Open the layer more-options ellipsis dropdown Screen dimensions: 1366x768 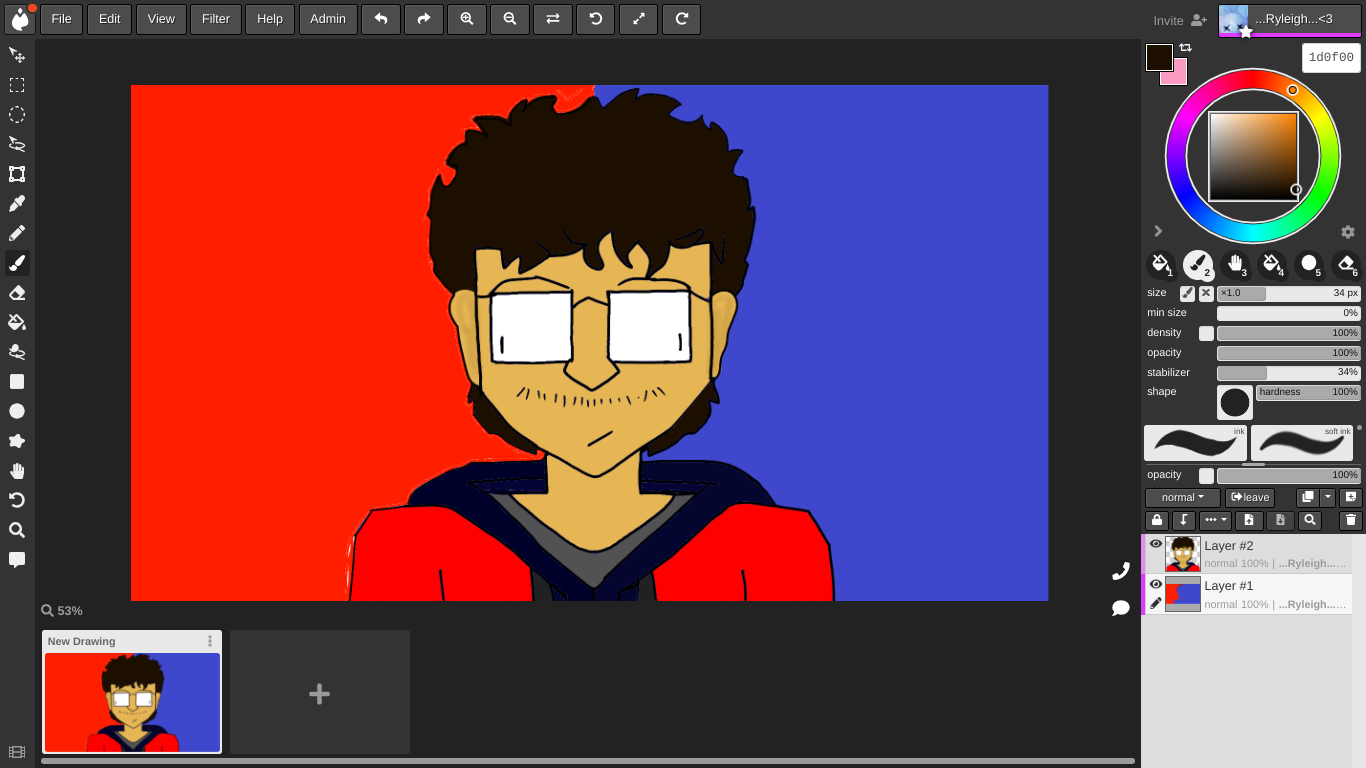click(1215, 521)
